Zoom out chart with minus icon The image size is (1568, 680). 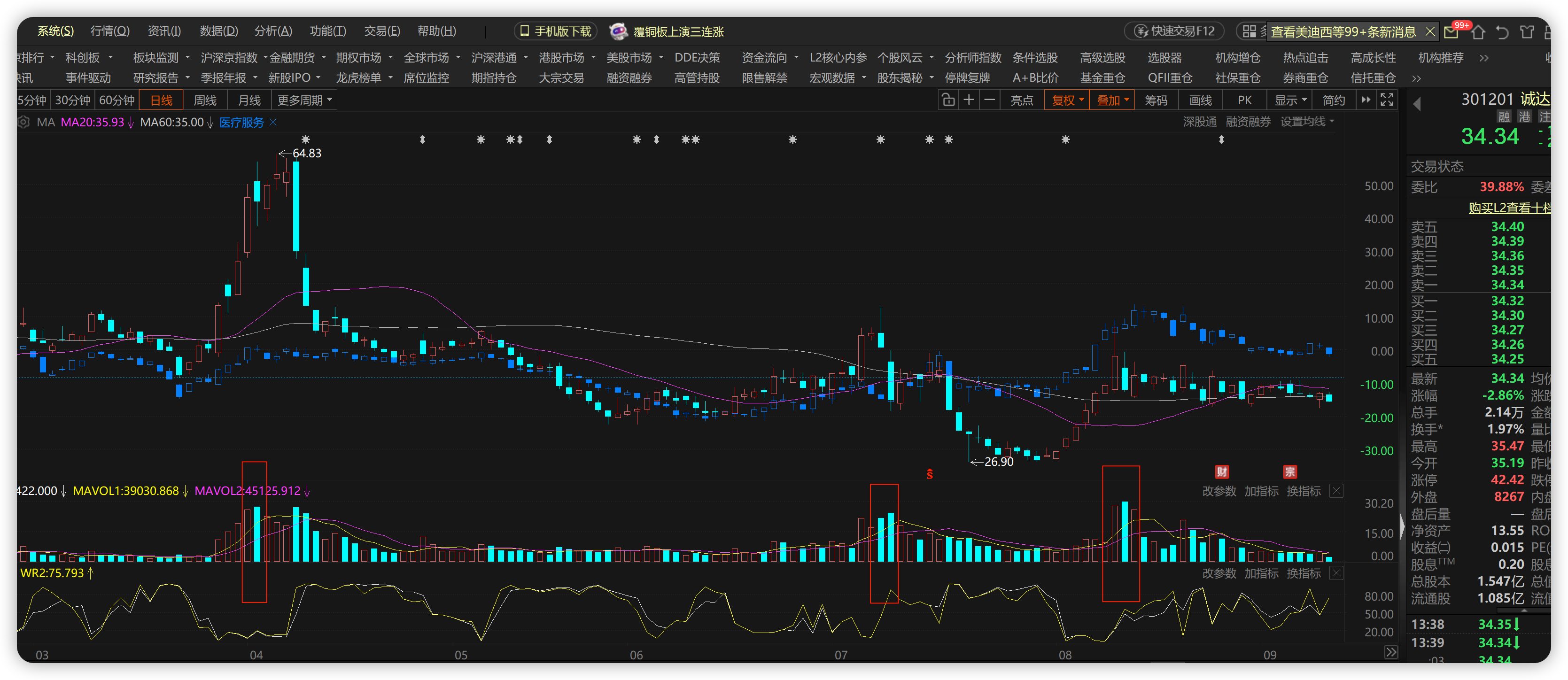pos(990,100)
